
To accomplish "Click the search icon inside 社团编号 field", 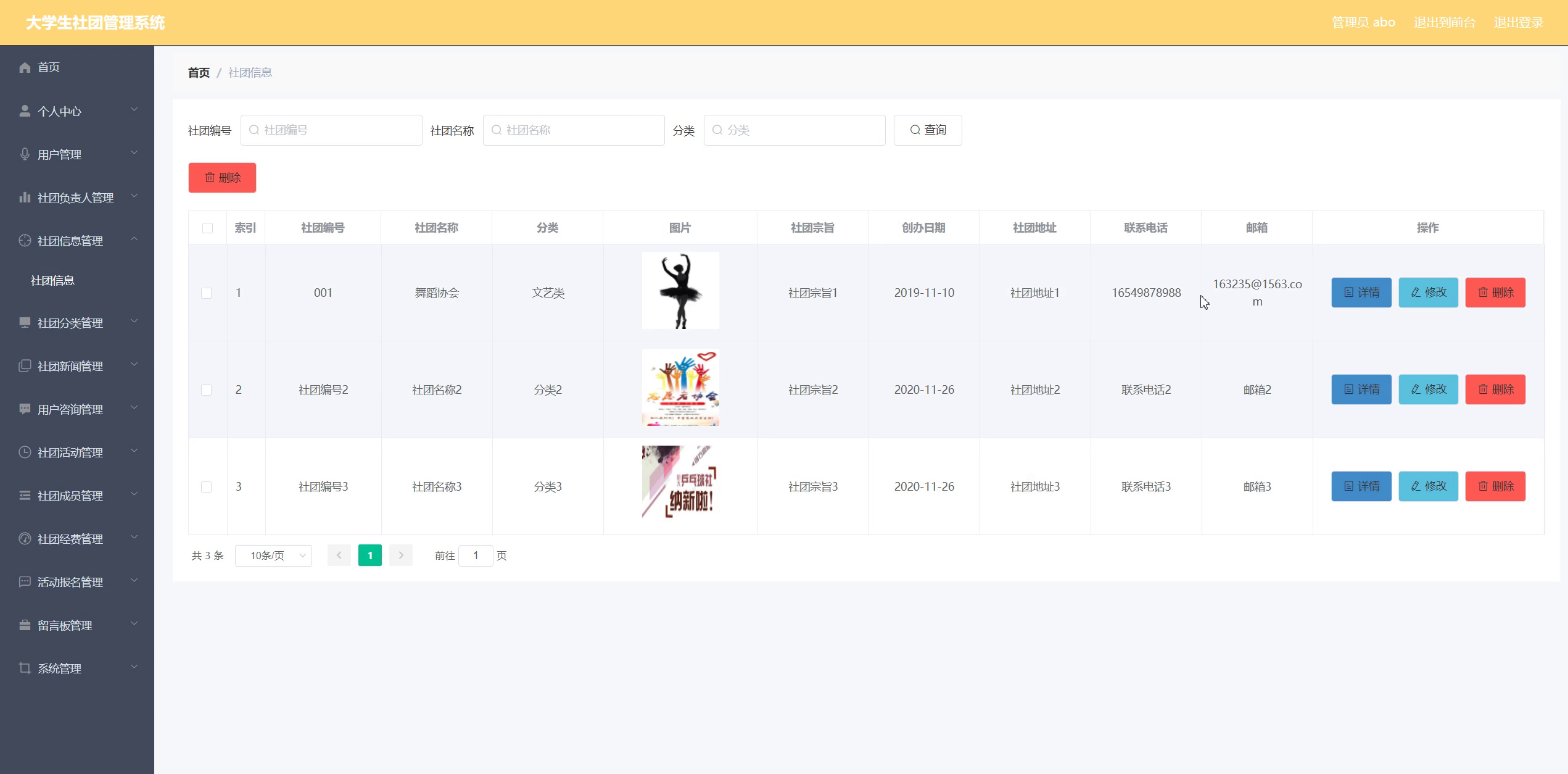I will [x=254, y=130].
